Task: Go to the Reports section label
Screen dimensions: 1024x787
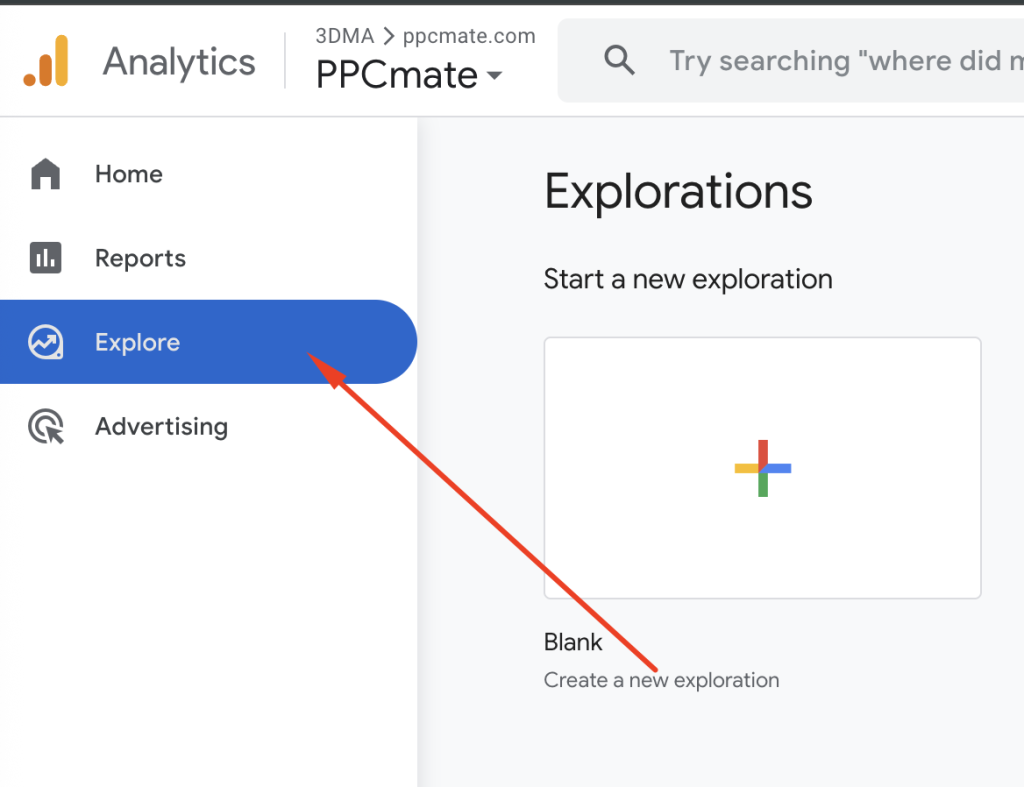Action: (140, 258)
